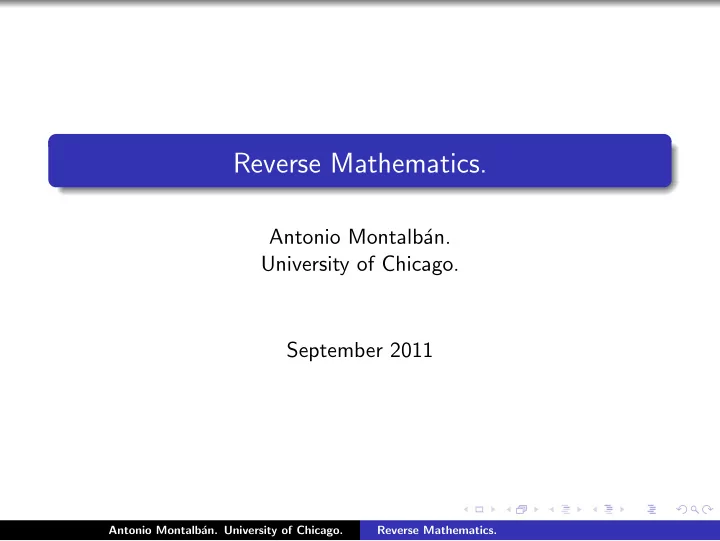Click the "Reverse Mathematics." title in blue box
720x541 pixels.
coord(360,163)
